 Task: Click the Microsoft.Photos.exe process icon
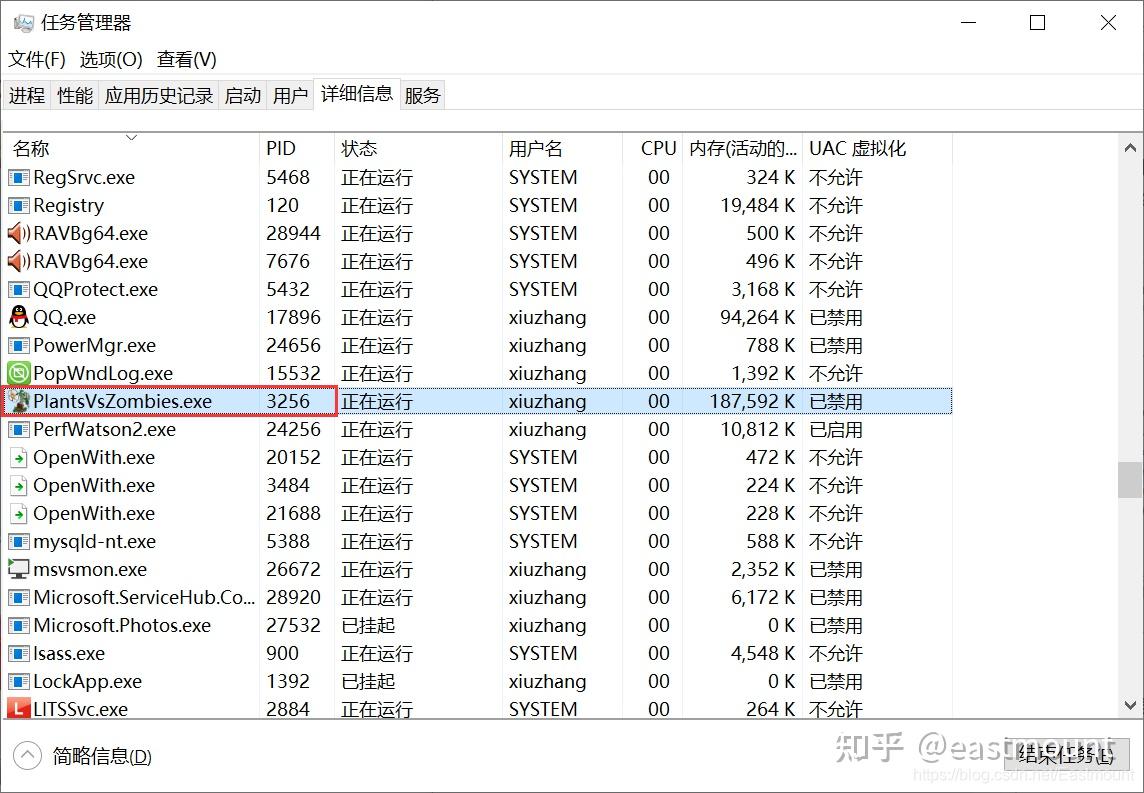click(18, 625)
